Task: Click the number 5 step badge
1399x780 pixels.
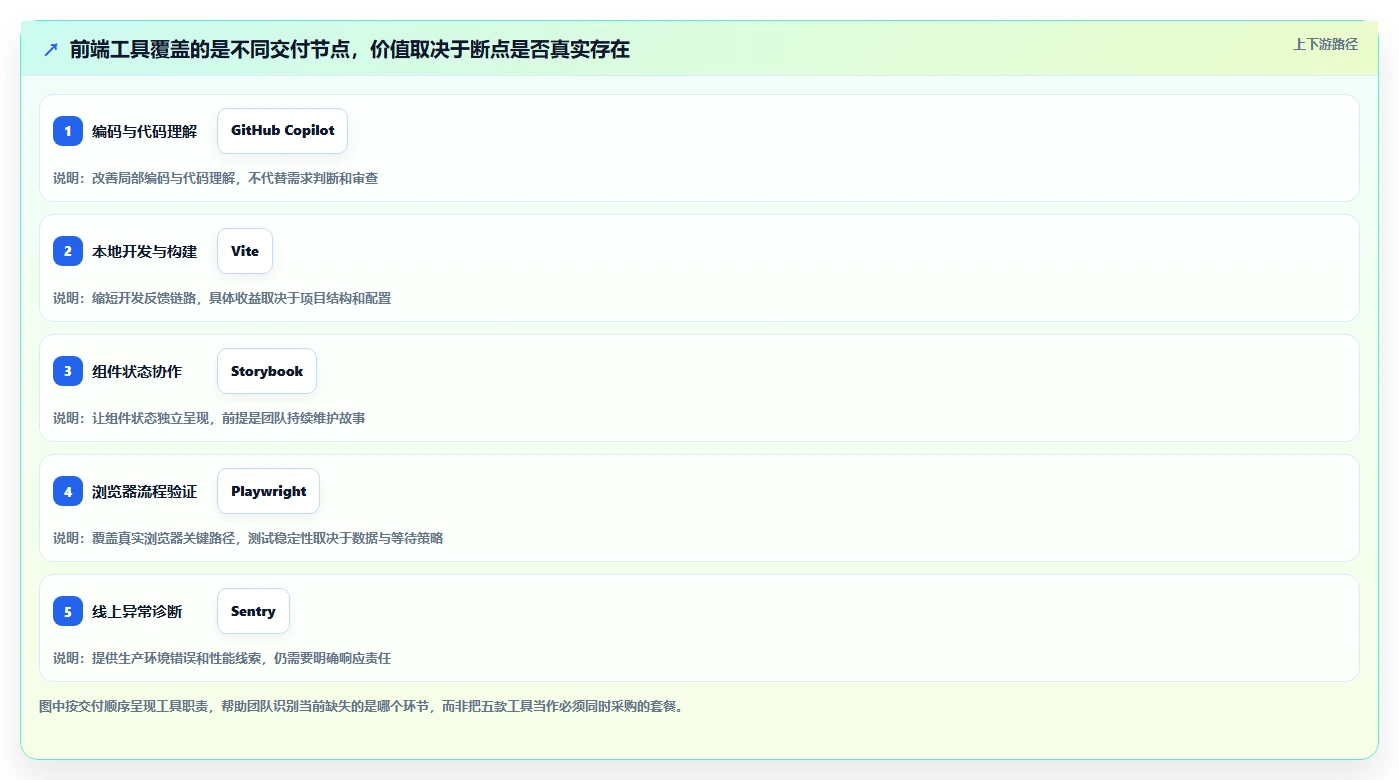Action: pyautogui.click(x=68, y=611)
